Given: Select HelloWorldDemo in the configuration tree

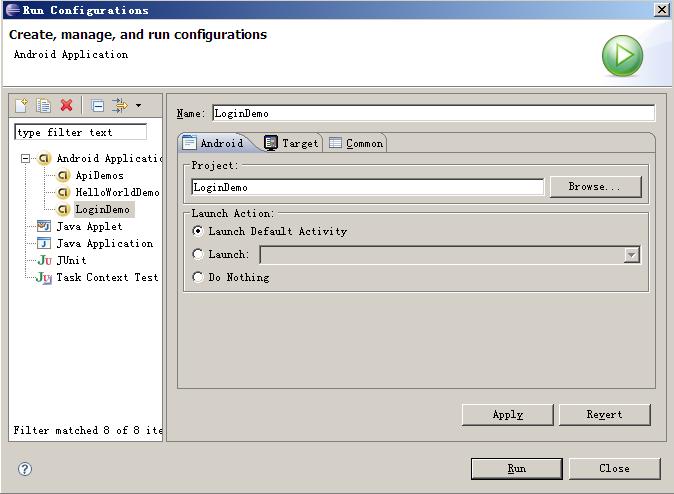Looking at the screenshot, I should 117,192.
